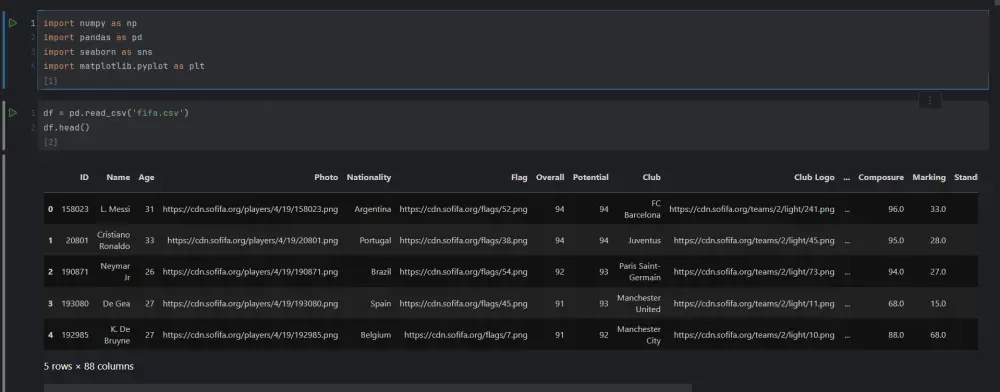The width and height of the screenshot is (1000, 392).
Task: Click ID value 190871
Action: click(75, 272)
